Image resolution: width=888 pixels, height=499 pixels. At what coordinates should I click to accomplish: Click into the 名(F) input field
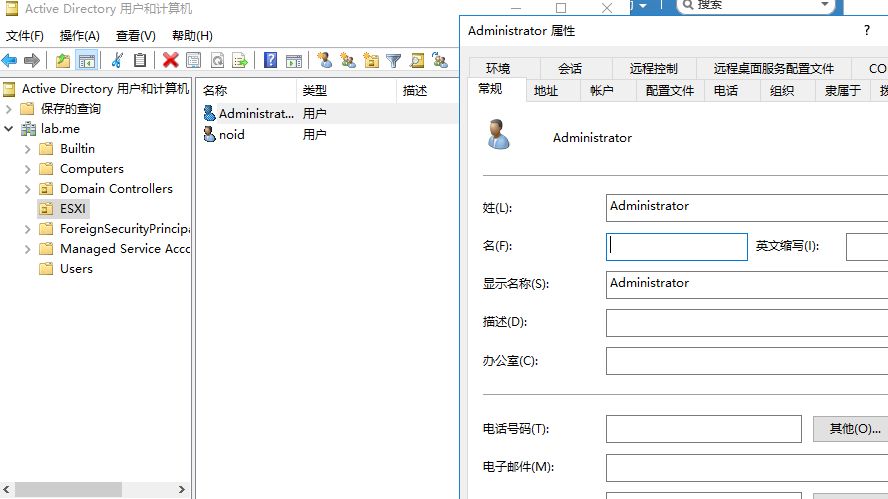coord(677,247)
